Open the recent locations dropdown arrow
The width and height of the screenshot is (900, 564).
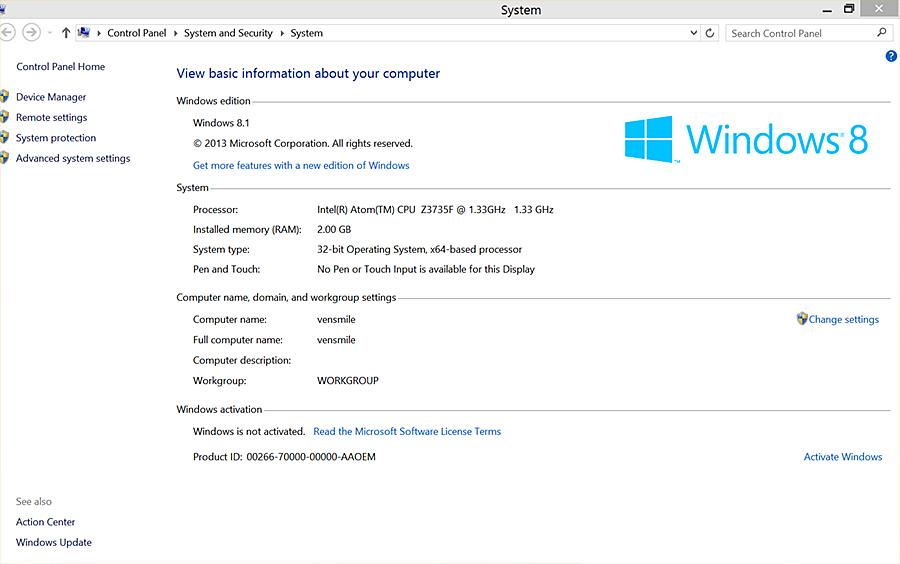point(50,33)
